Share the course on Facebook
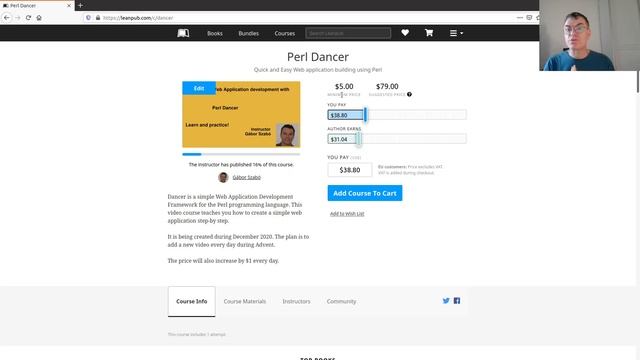The height and width of the screenshot is (360, 640). click(457, 301)
